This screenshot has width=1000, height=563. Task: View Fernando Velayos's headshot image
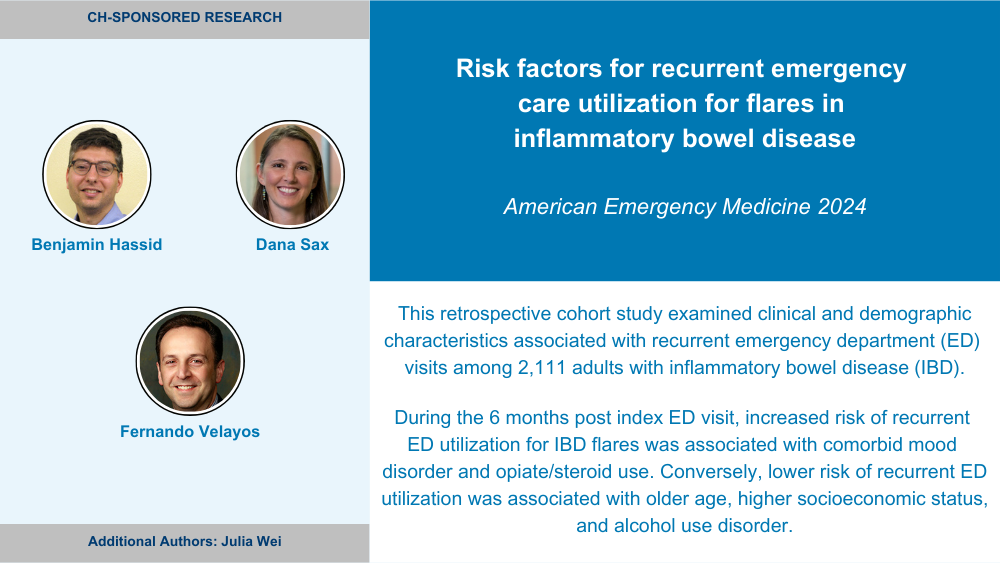tap(190, 361)
